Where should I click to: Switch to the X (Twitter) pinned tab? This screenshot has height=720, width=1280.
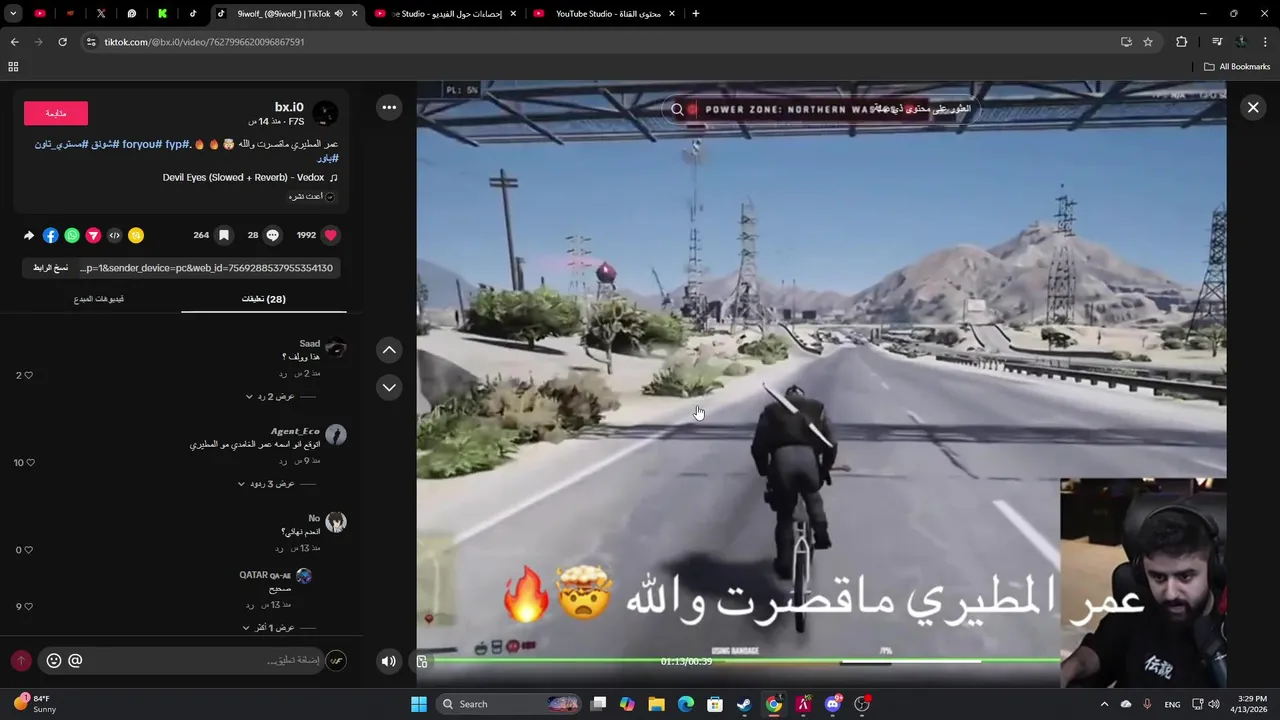click(101, 14)
